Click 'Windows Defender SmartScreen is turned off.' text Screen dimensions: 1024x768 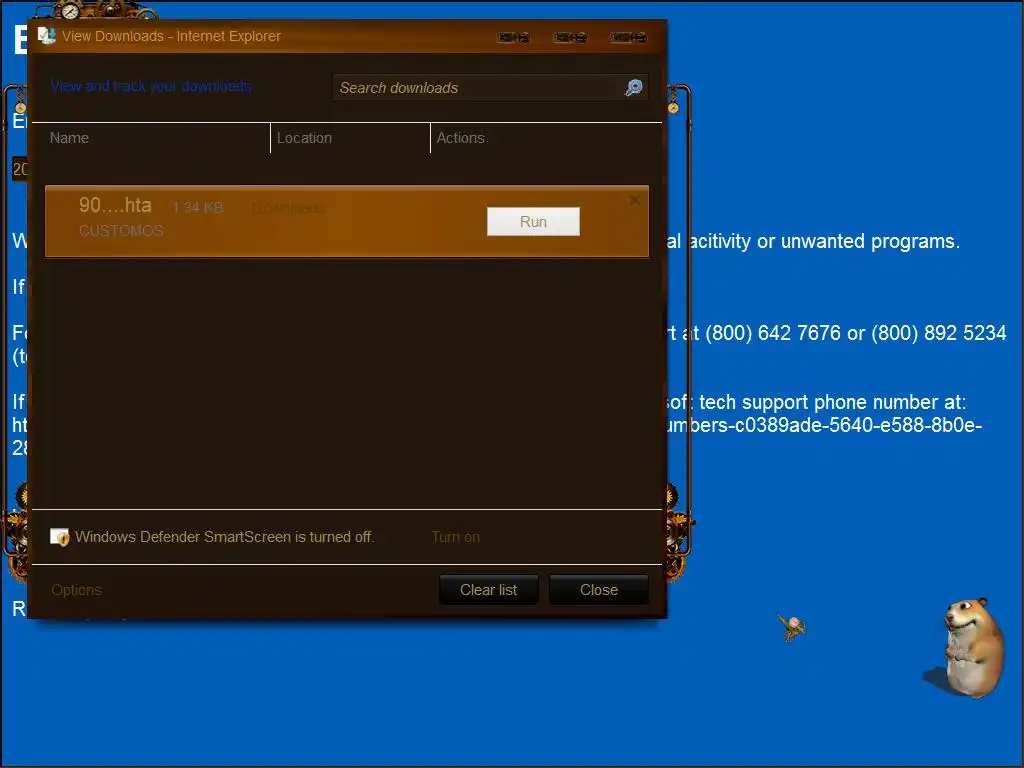(x=225, y=537)
